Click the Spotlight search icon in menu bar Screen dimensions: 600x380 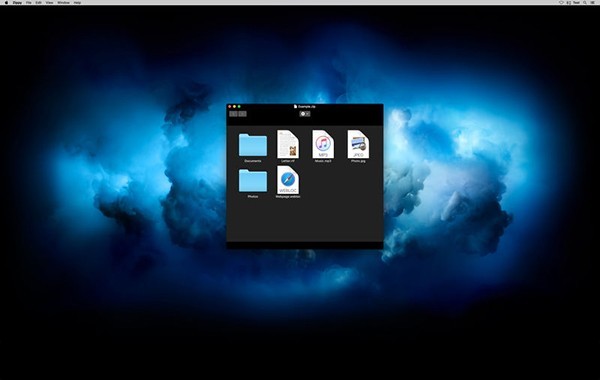coord(585,3)
